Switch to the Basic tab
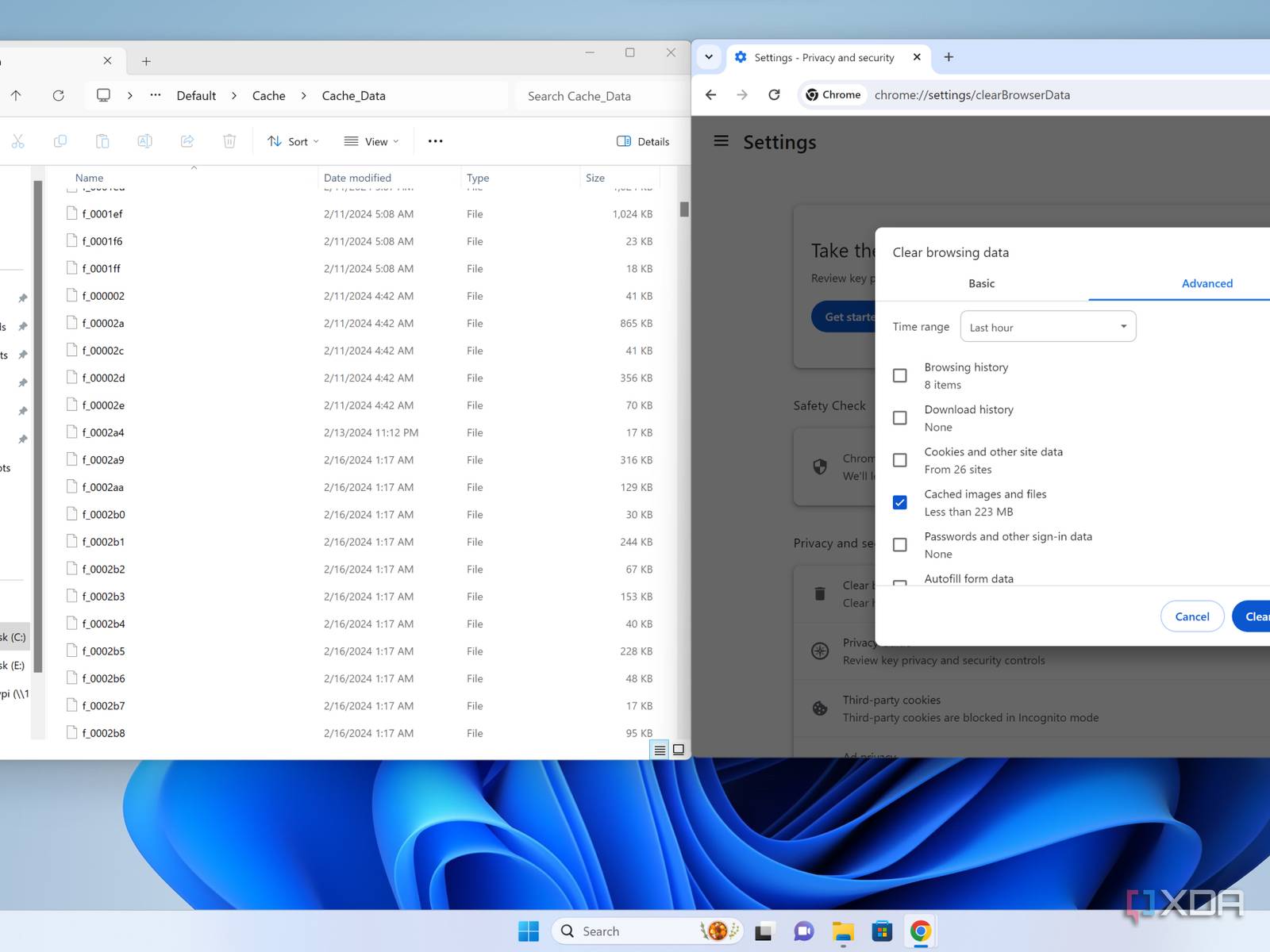Viewport: 1270px width, 952px height. (981, 283)
